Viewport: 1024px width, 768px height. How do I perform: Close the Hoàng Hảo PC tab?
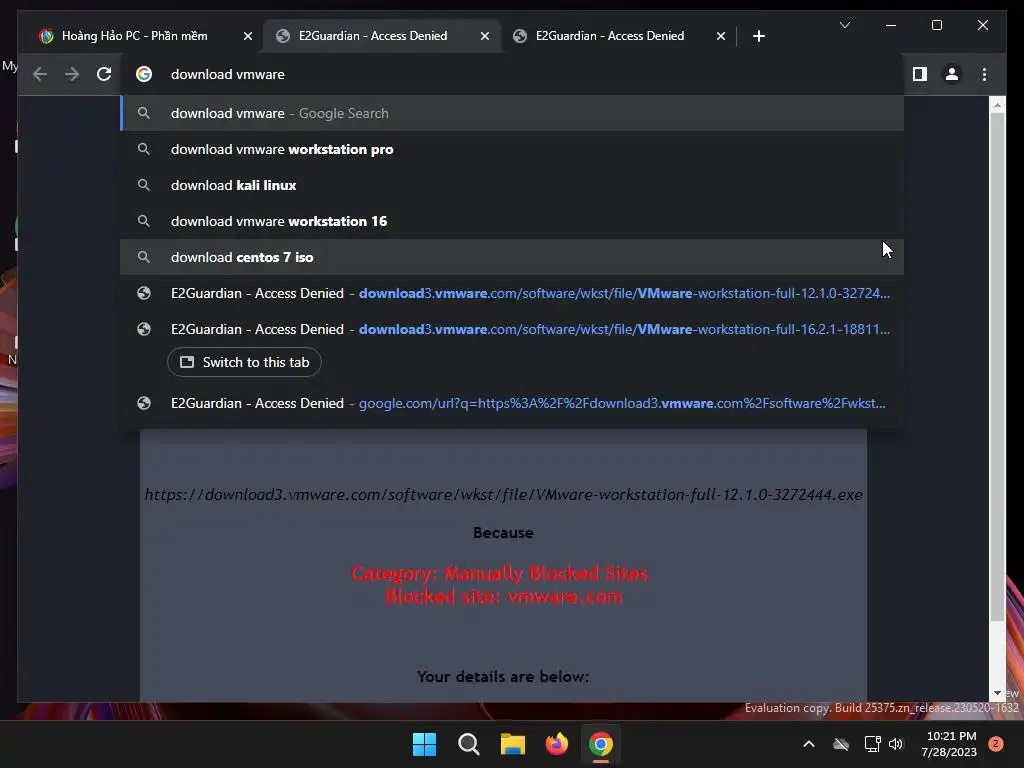point(248,36)
